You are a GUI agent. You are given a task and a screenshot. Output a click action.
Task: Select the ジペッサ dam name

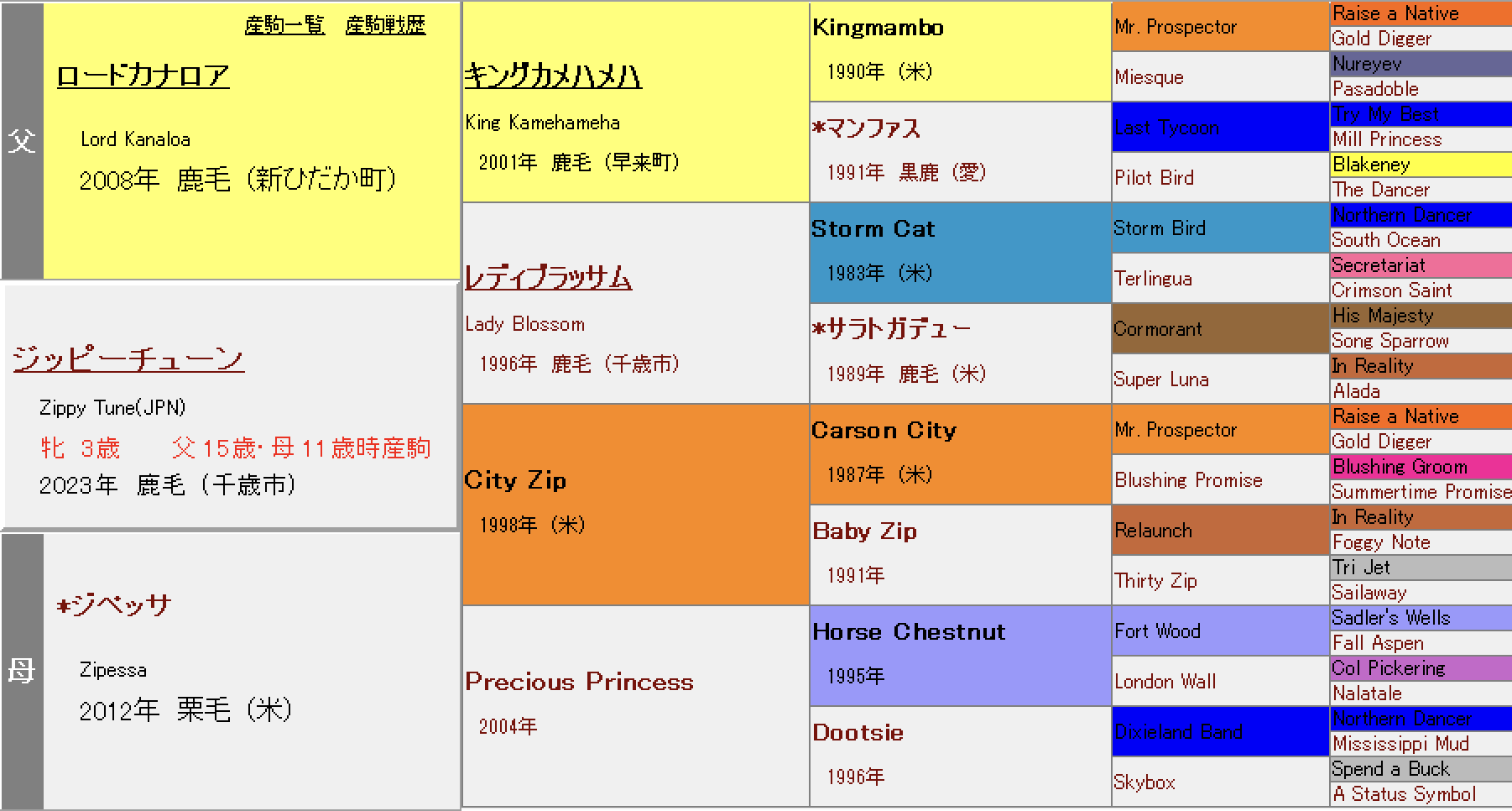114,605
